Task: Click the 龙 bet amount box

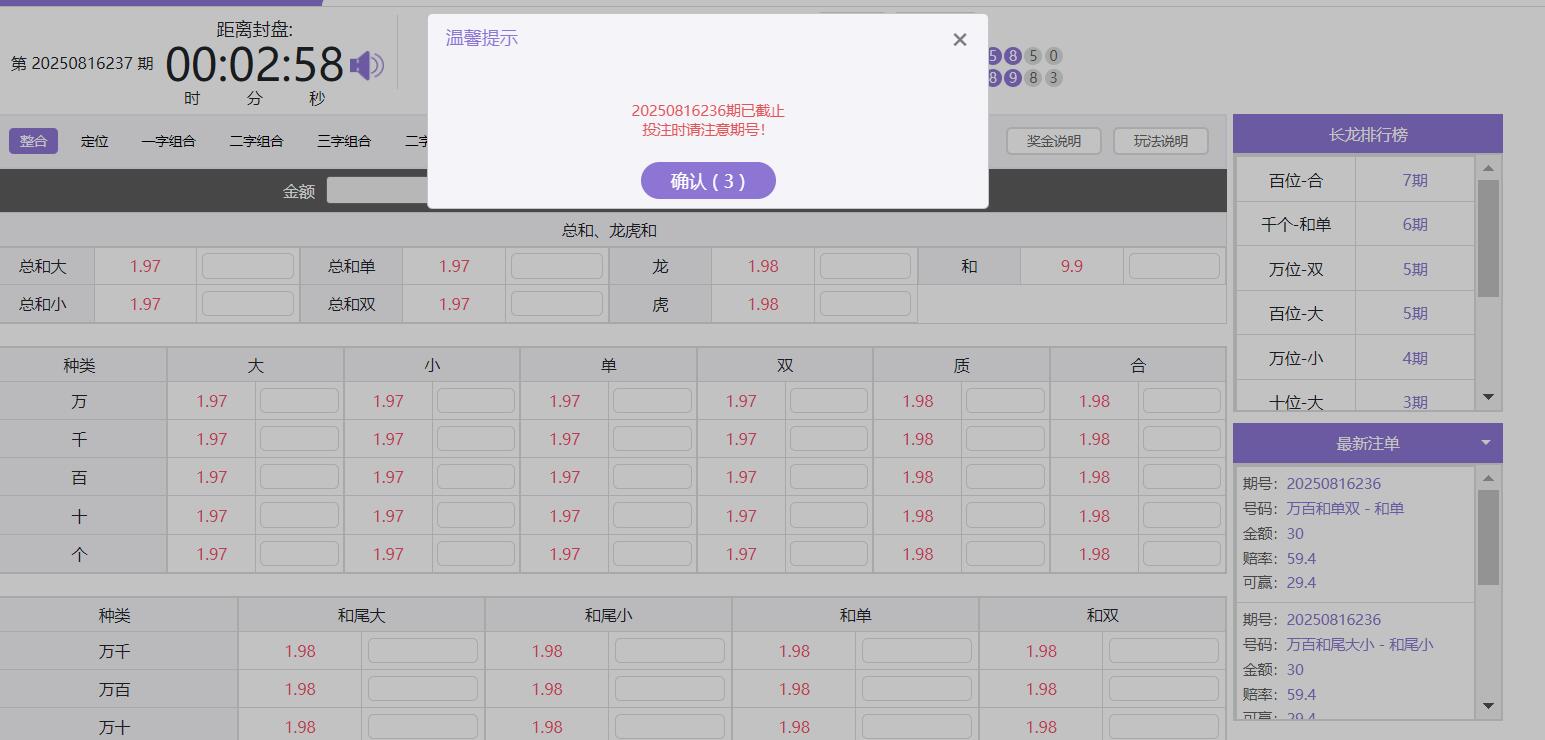Action: click(x=865, y=266)
